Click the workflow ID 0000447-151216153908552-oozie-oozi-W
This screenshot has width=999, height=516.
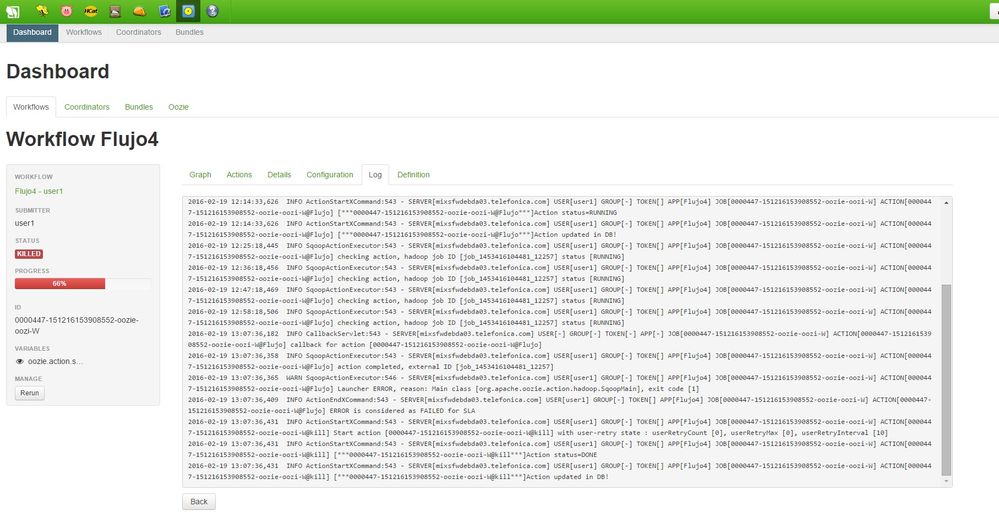76,326
